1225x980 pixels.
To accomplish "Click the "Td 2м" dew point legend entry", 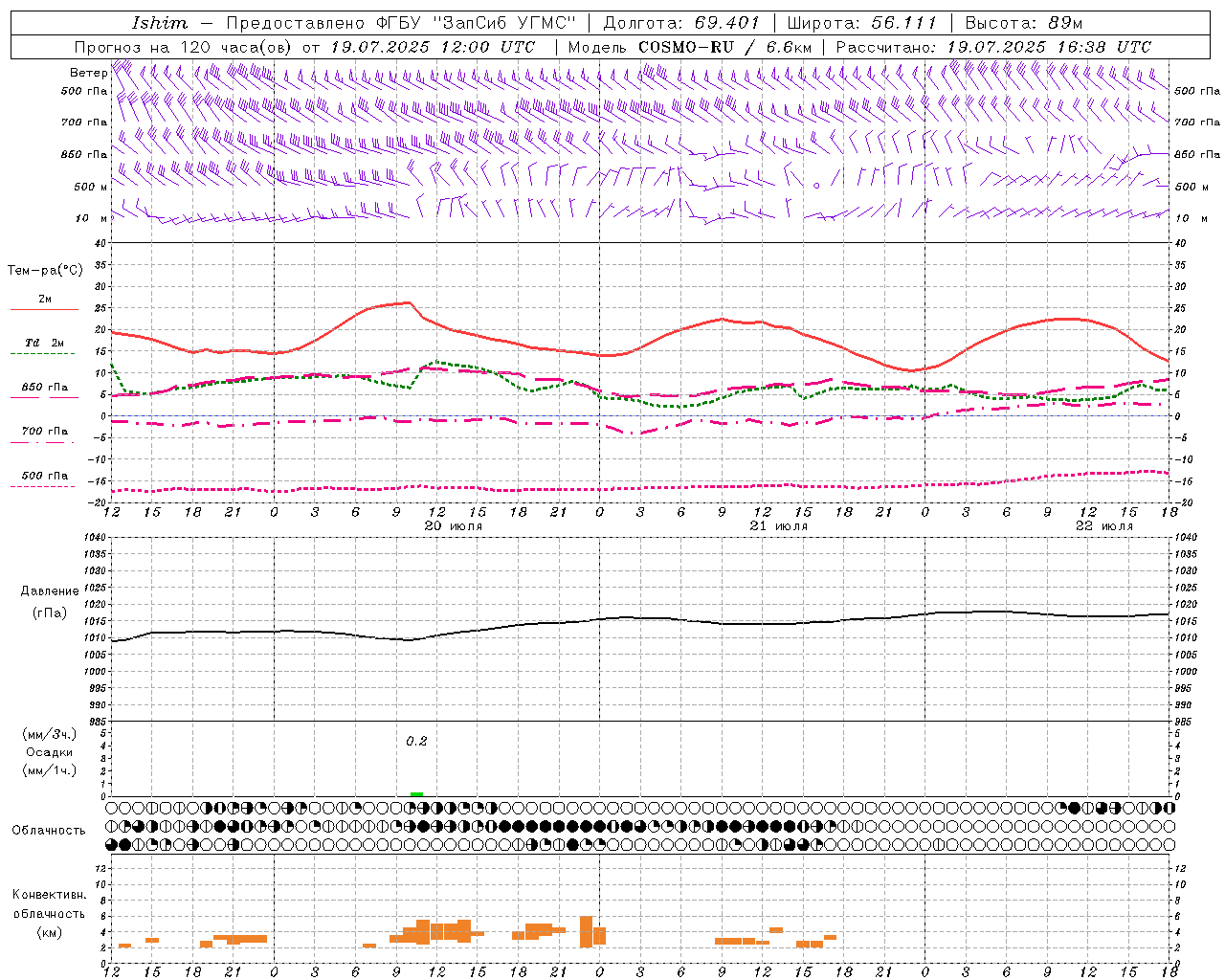I will 45,343.
